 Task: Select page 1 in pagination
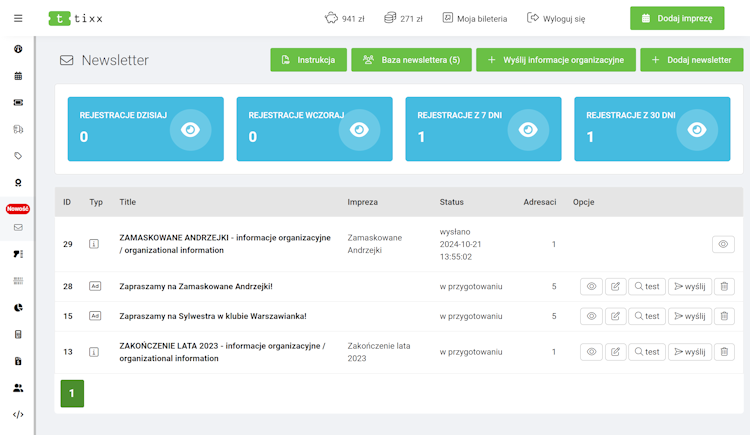[72, 393]
